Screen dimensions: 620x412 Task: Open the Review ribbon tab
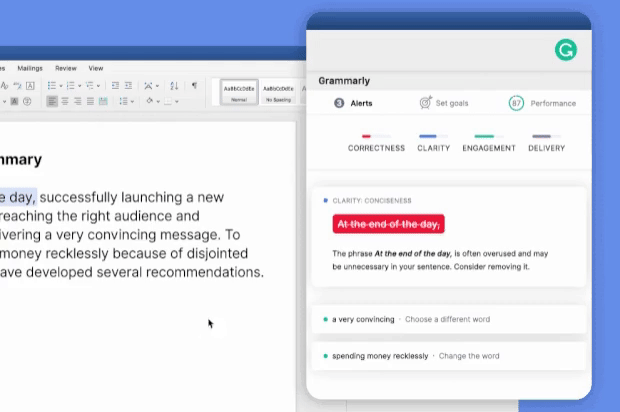66,68
